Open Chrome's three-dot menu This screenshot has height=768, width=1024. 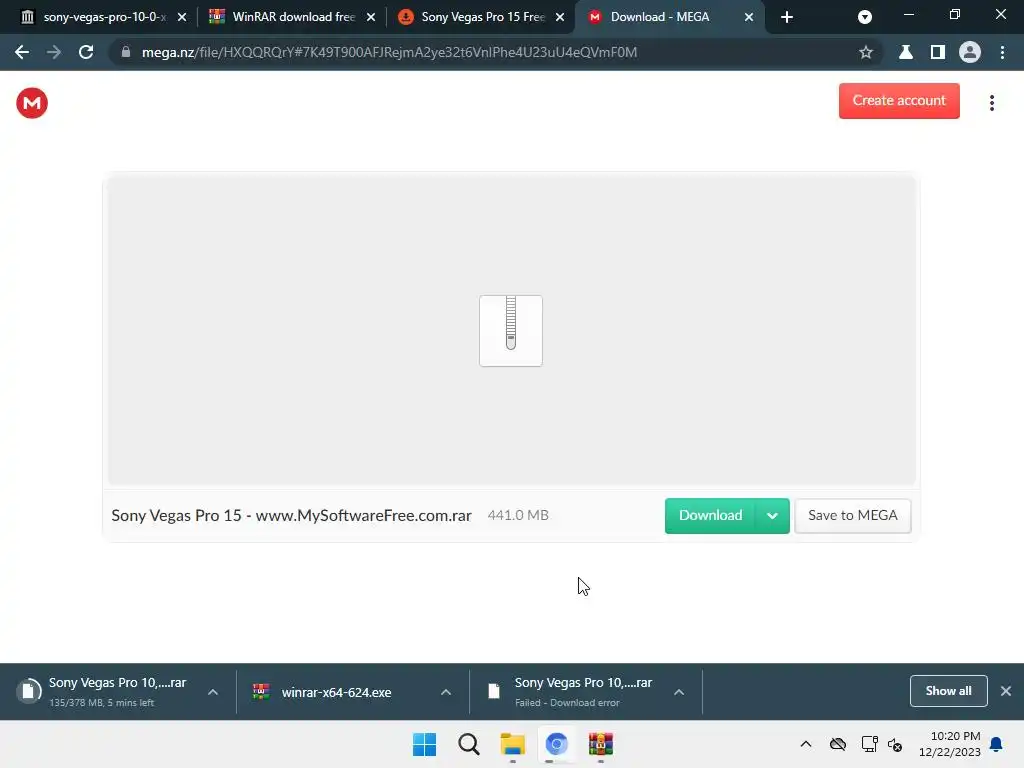pyautogui.click(x=1002, y=52)
